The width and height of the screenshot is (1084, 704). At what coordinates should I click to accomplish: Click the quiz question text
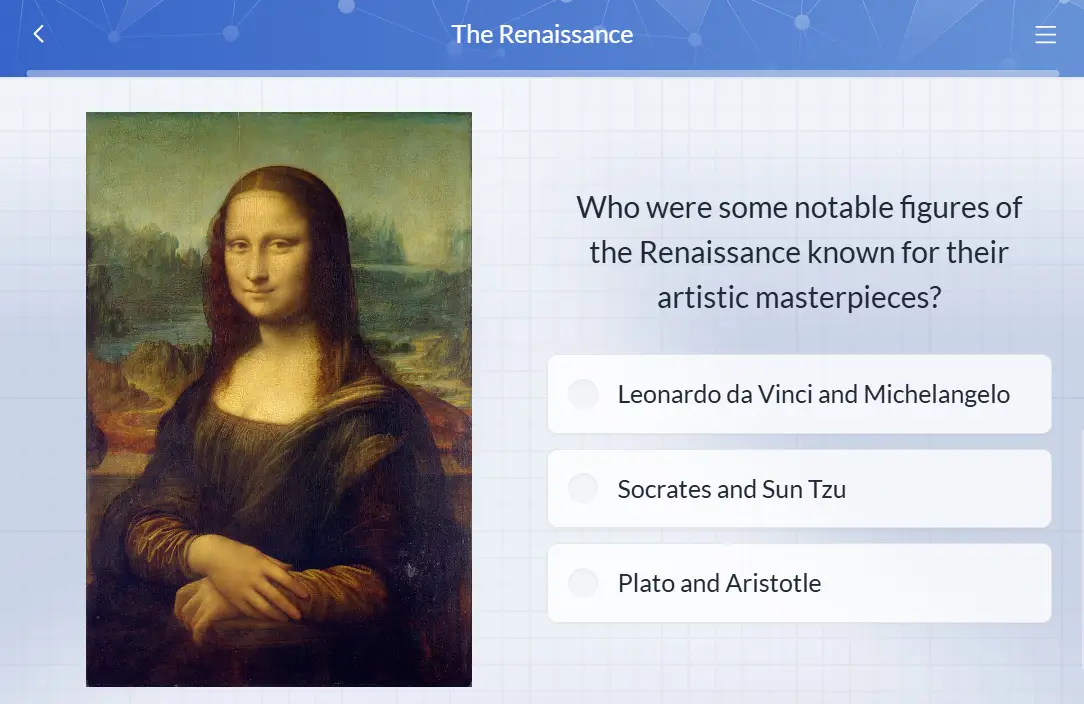pos(799,252)
